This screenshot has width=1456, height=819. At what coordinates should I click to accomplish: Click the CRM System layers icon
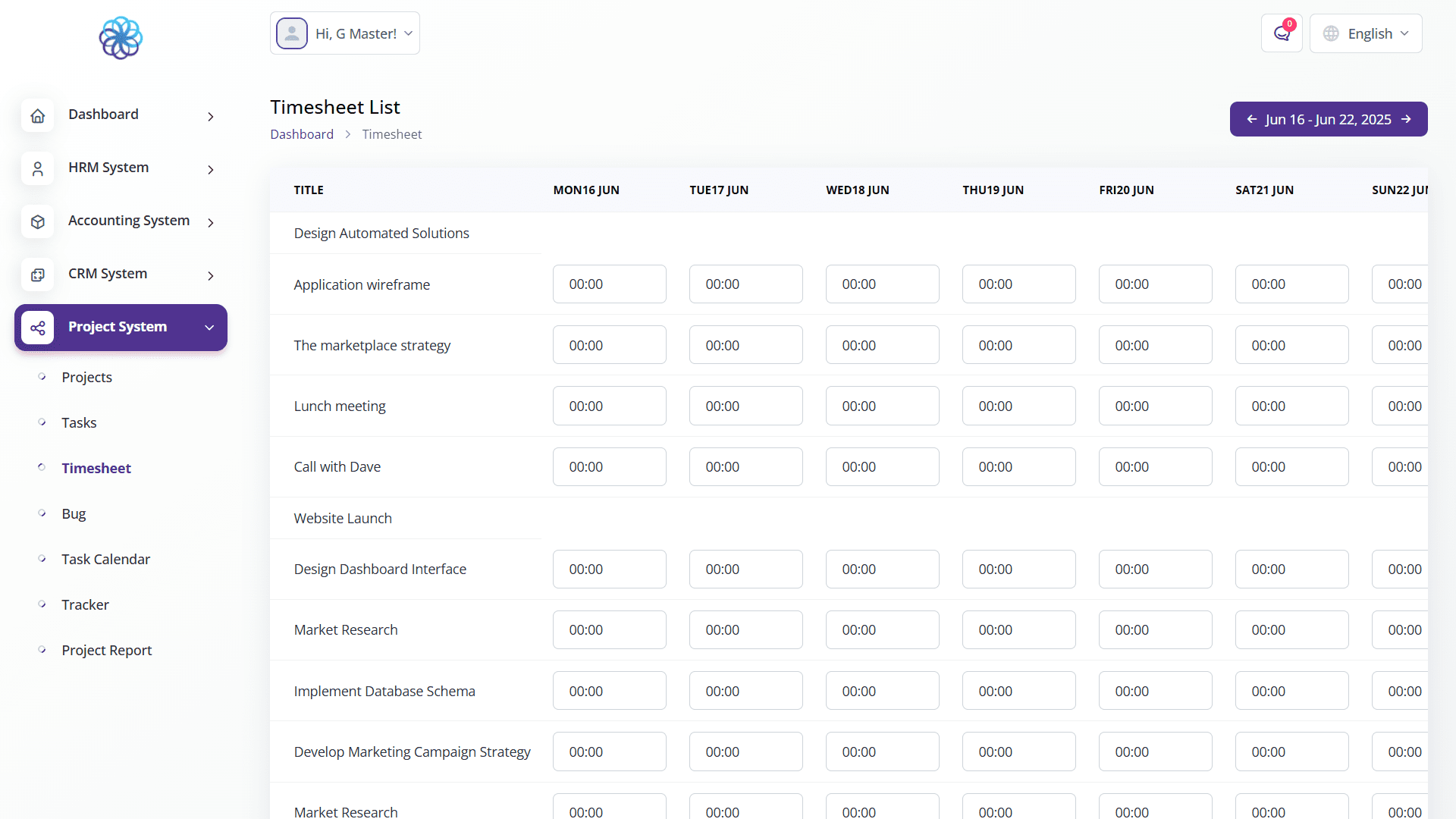coord(38,275)
